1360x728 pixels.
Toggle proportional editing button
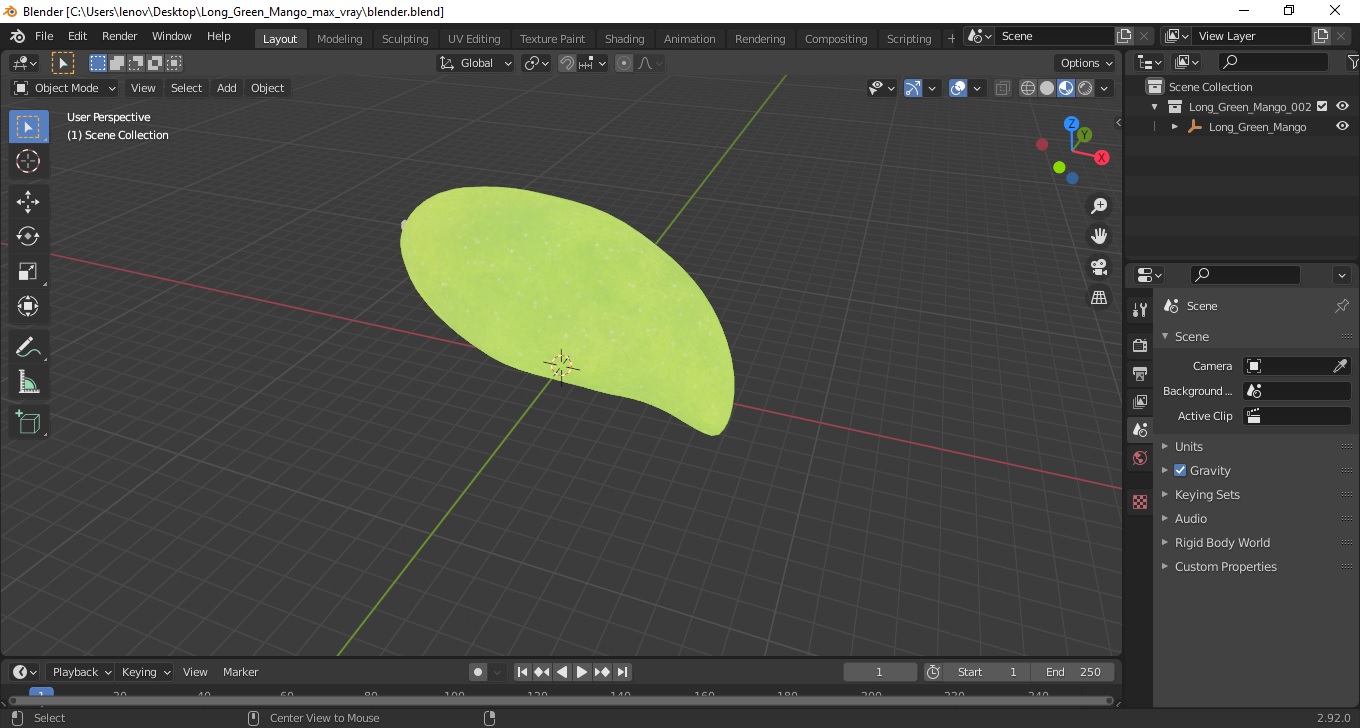(x=624, y=63)
